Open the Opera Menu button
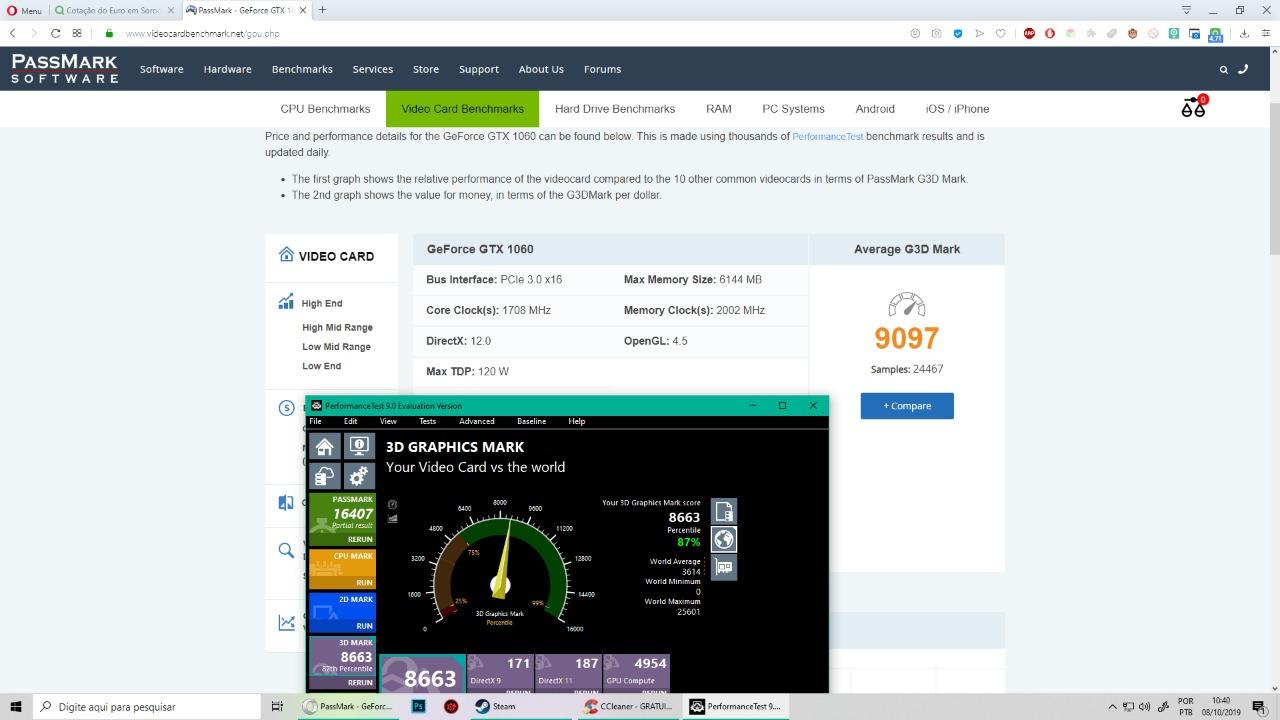 25,10
